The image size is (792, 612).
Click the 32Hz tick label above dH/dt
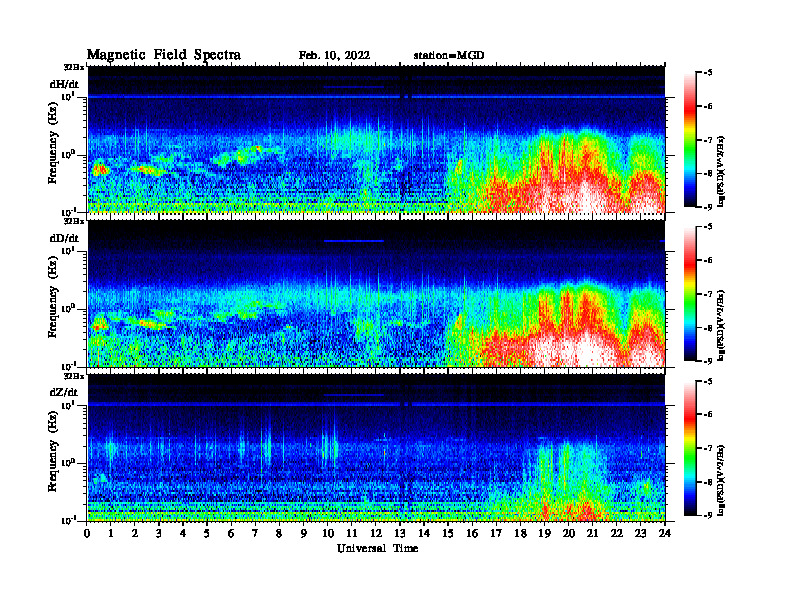(x=74, y=67)
